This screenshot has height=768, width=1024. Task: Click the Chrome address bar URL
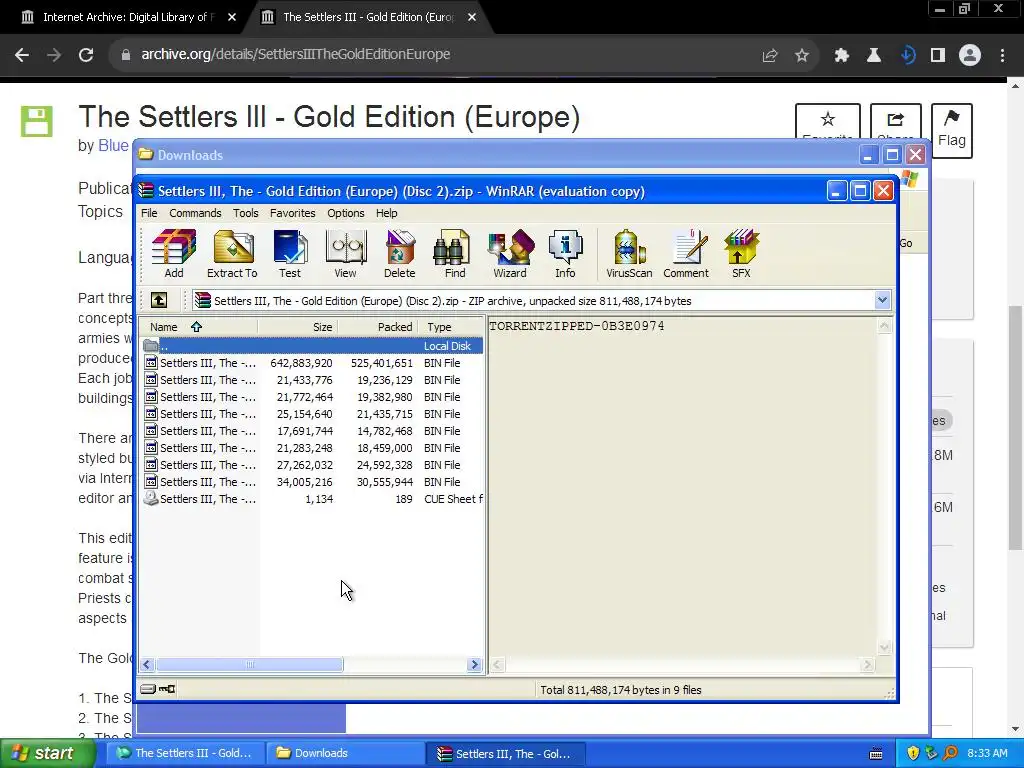click(296, 54)
